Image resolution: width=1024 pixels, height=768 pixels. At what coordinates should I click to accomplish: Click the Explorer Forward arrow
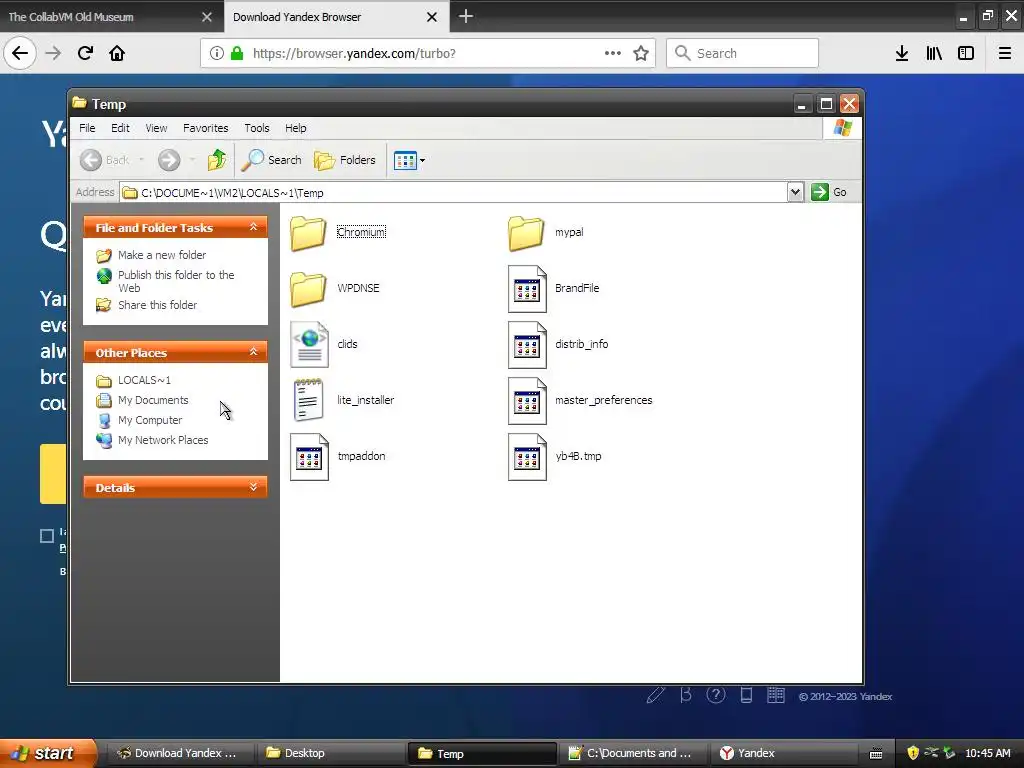169,160
